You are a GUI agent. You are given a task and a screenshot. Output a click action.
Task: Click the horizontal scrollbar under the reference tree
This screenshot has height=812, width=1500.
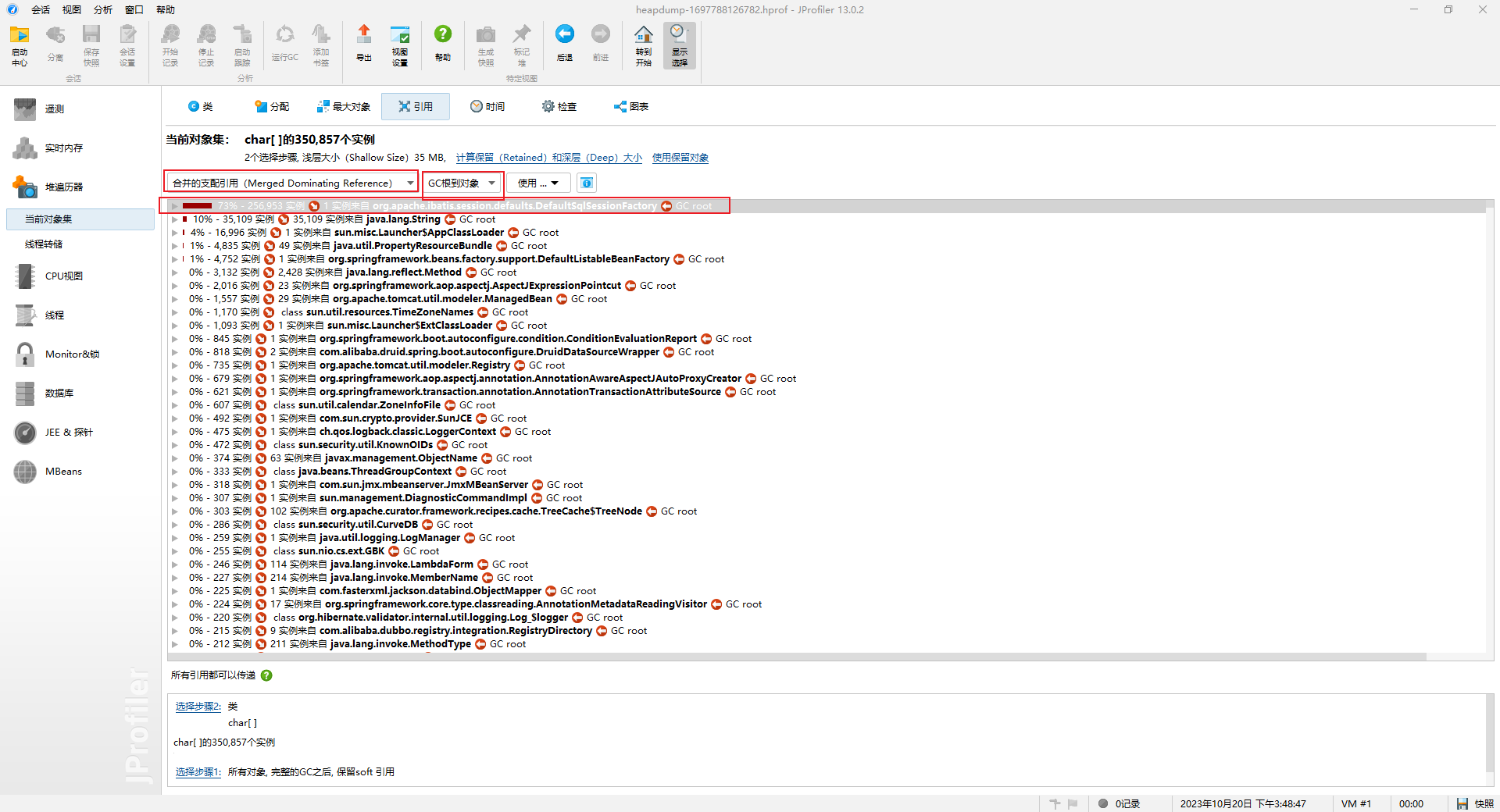click(x=797, y=657)
